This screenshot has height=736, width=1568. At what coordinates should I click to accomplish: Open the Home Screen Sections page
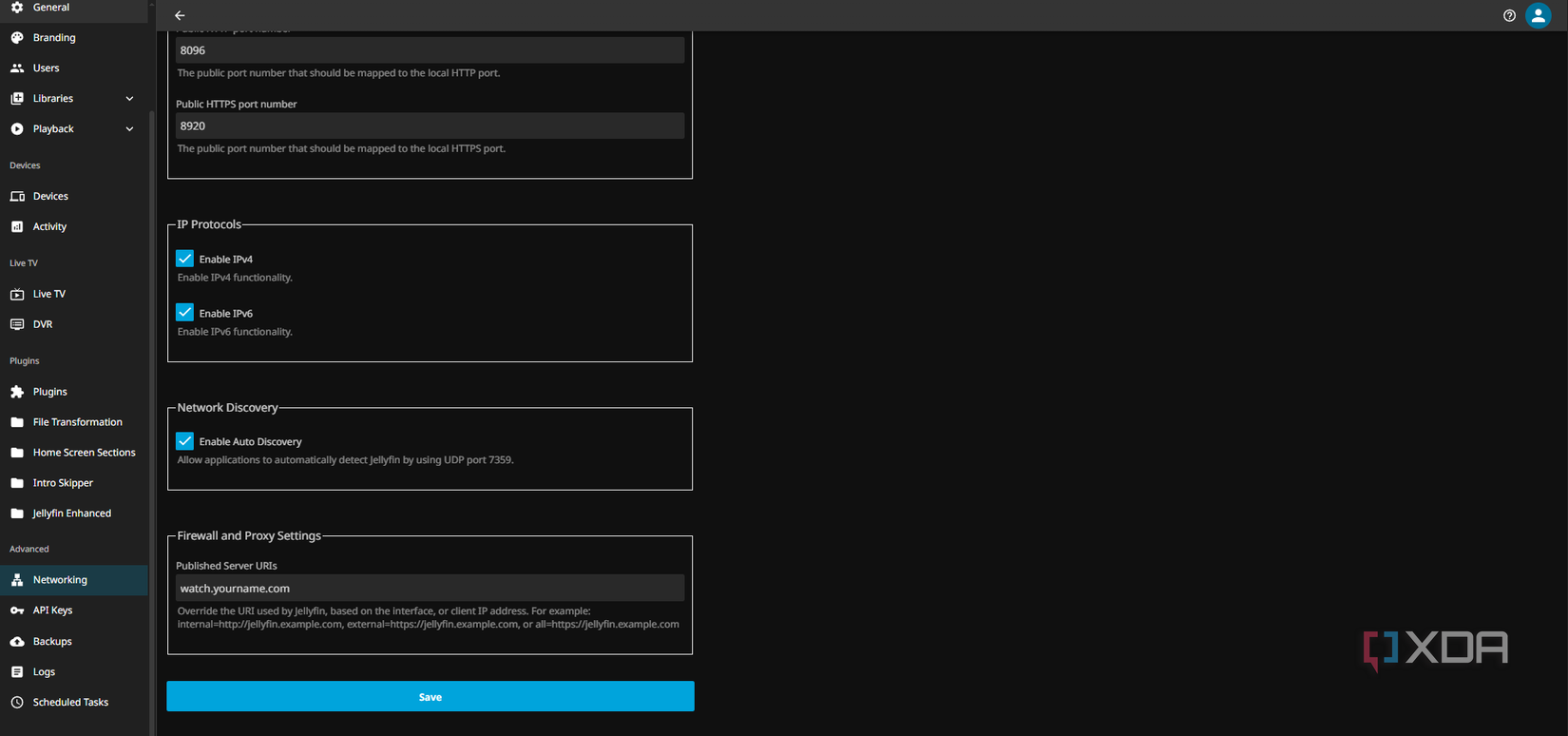pos(74,452)
